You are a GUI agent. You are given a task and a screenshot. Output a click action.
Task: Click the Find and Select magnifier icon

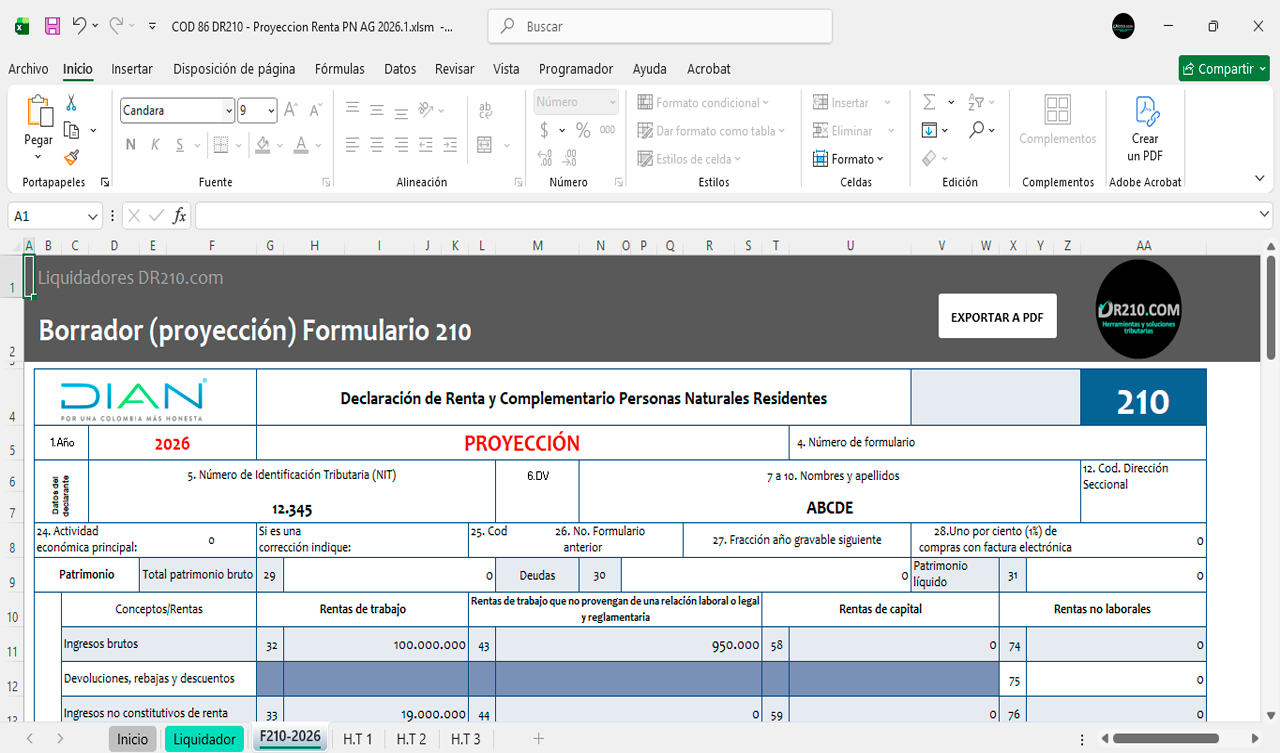[977, 130]
